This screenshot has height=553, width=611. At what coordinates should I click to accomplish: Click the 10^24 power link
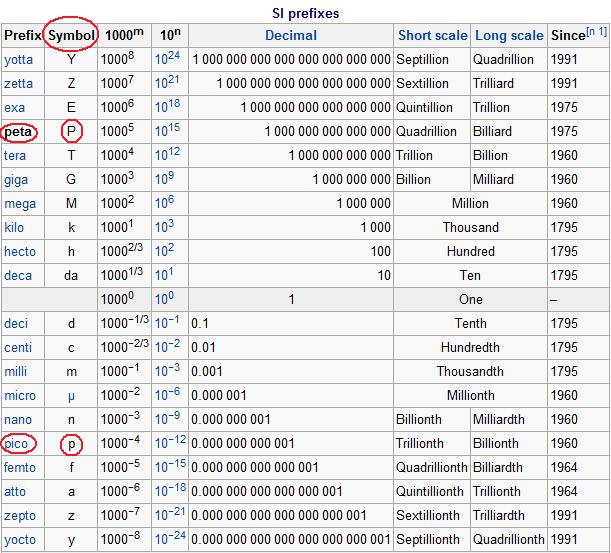click(167, 59)
